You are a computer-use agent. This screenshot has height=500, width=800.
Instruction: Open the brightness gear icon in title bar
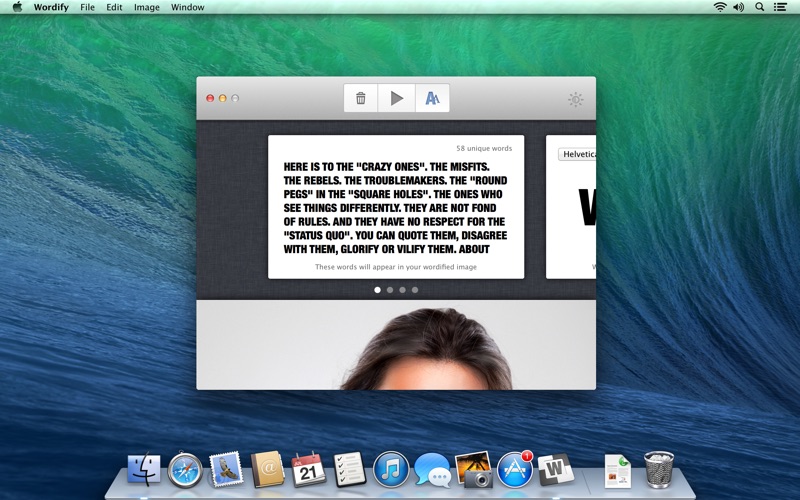(x=576, y=99)
